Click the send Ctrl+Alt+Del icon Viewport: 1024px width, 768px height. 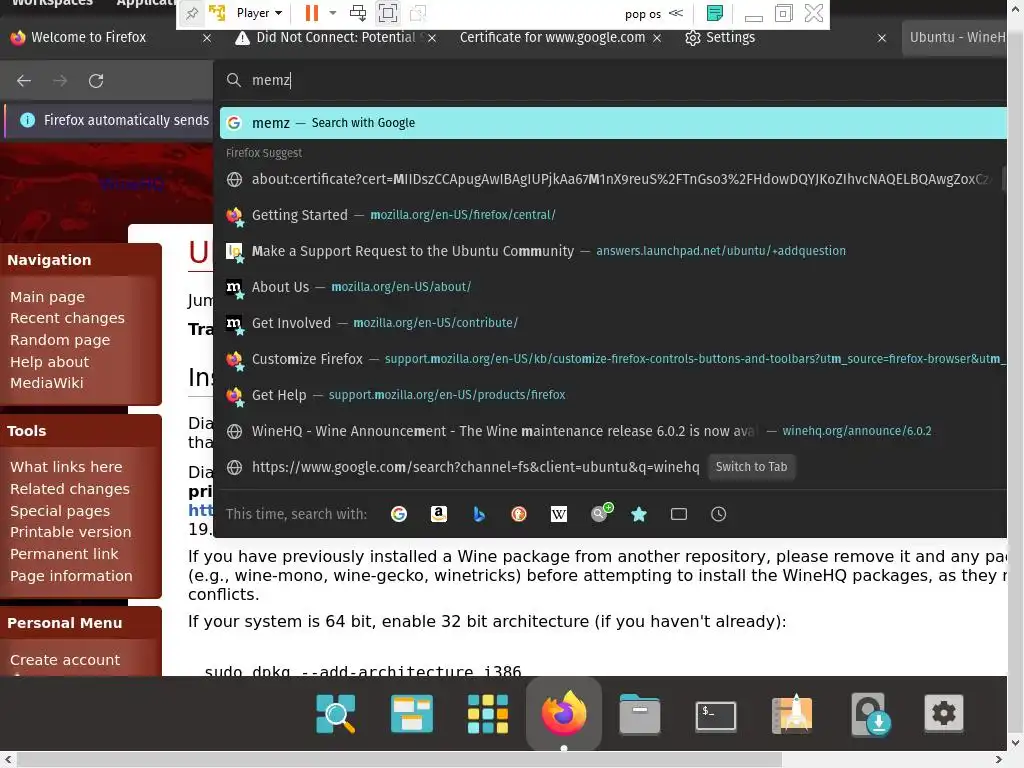(357, 12)
